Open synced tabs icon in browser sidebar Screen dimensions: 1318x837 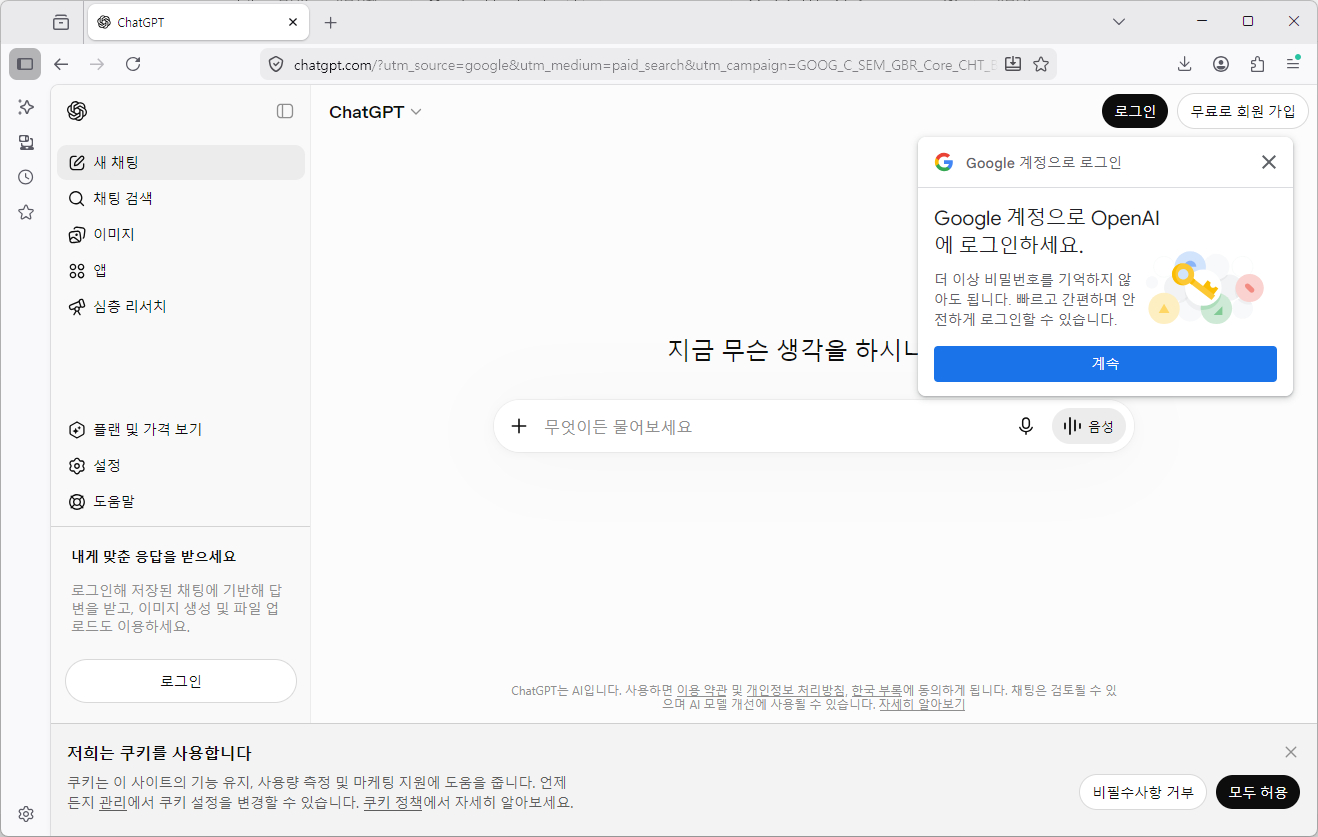tap(26, 142)
